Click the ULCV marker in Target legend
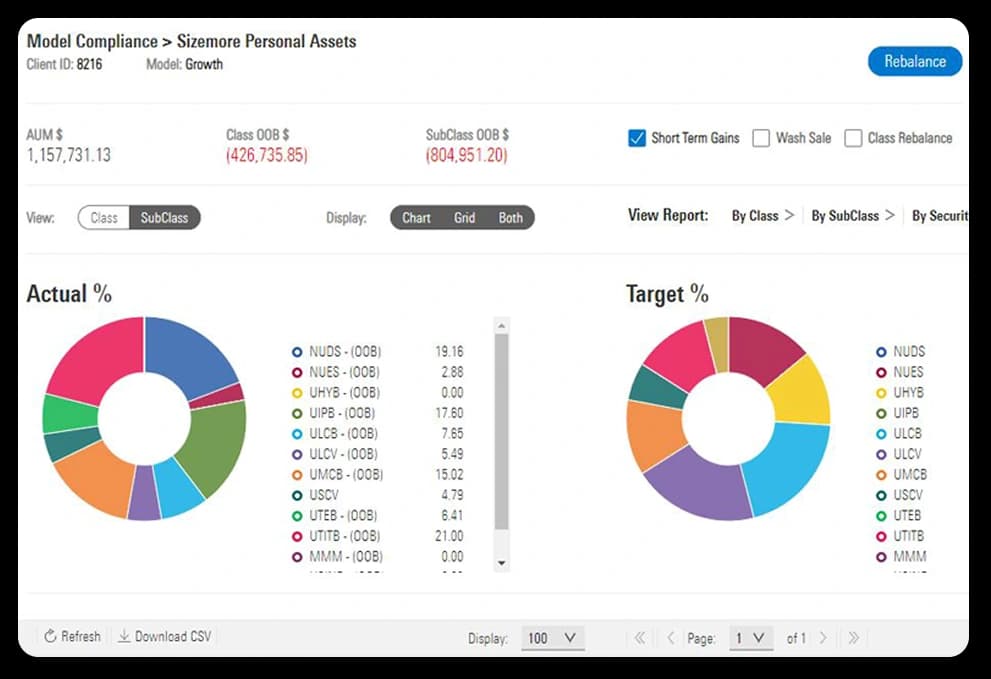The image size is (991, 679). point(881,455)
